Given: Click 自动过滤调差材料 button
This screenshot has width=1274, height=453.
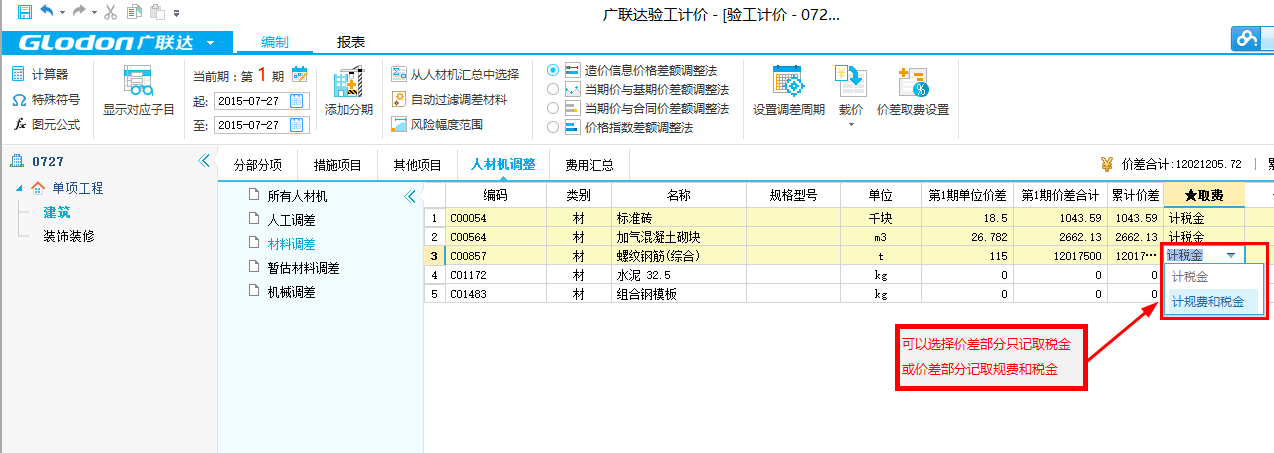Looking at the screenshot, I should 450,100.
